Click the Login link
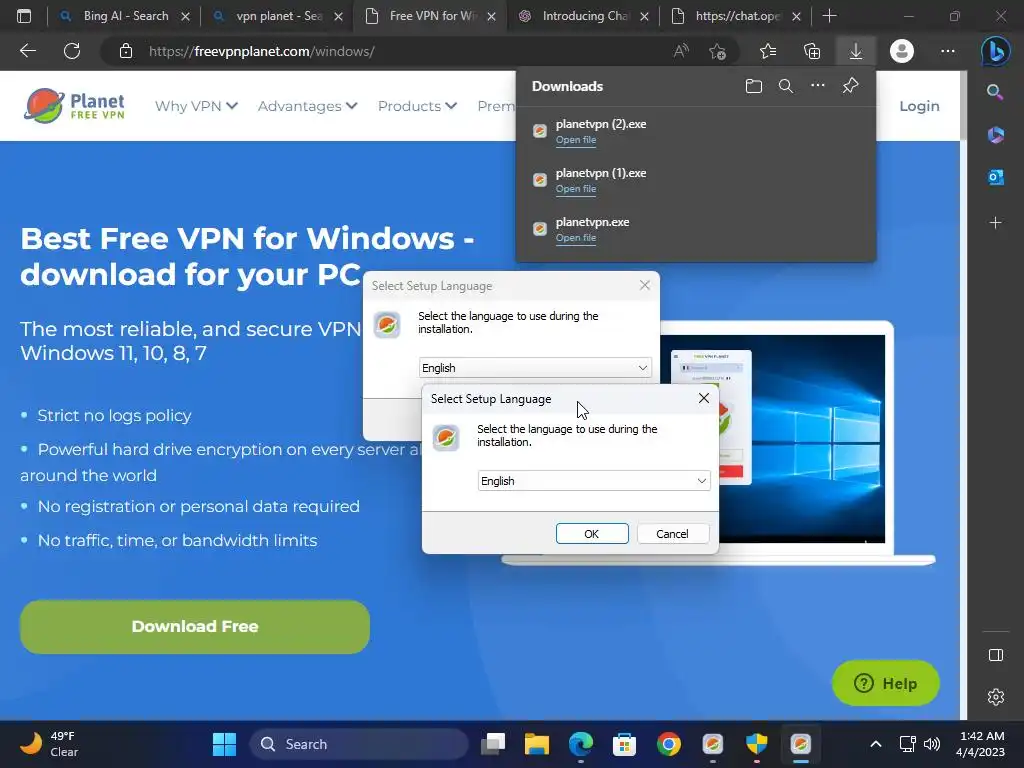This screenshot has height=768, width=1024. [919, 106]
